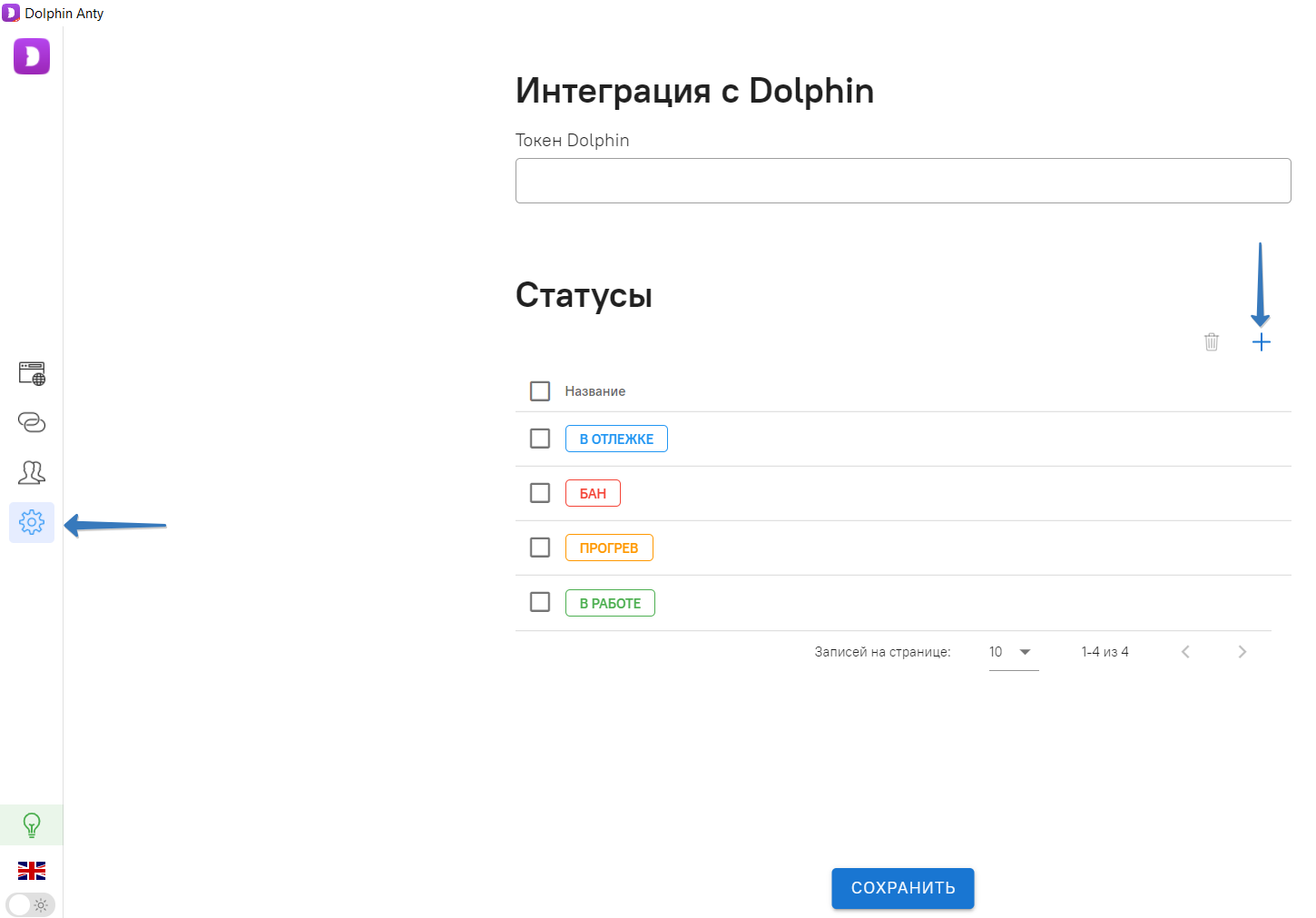
Task: Click the trash delete statuses icon
Action: click(1212, 342)
